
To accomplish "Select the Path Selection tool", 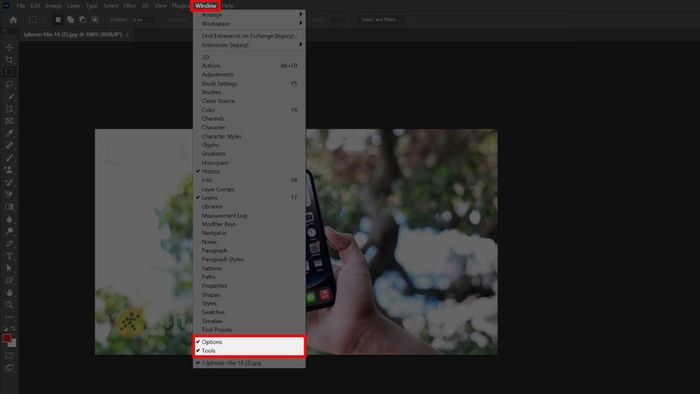I will (9, 268).
